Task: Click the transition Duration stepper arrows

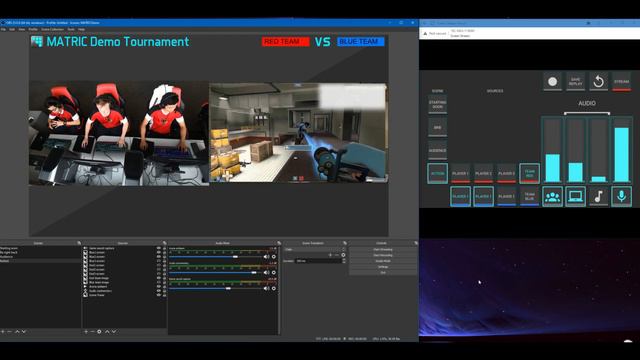Action: (x=344, y=261)
